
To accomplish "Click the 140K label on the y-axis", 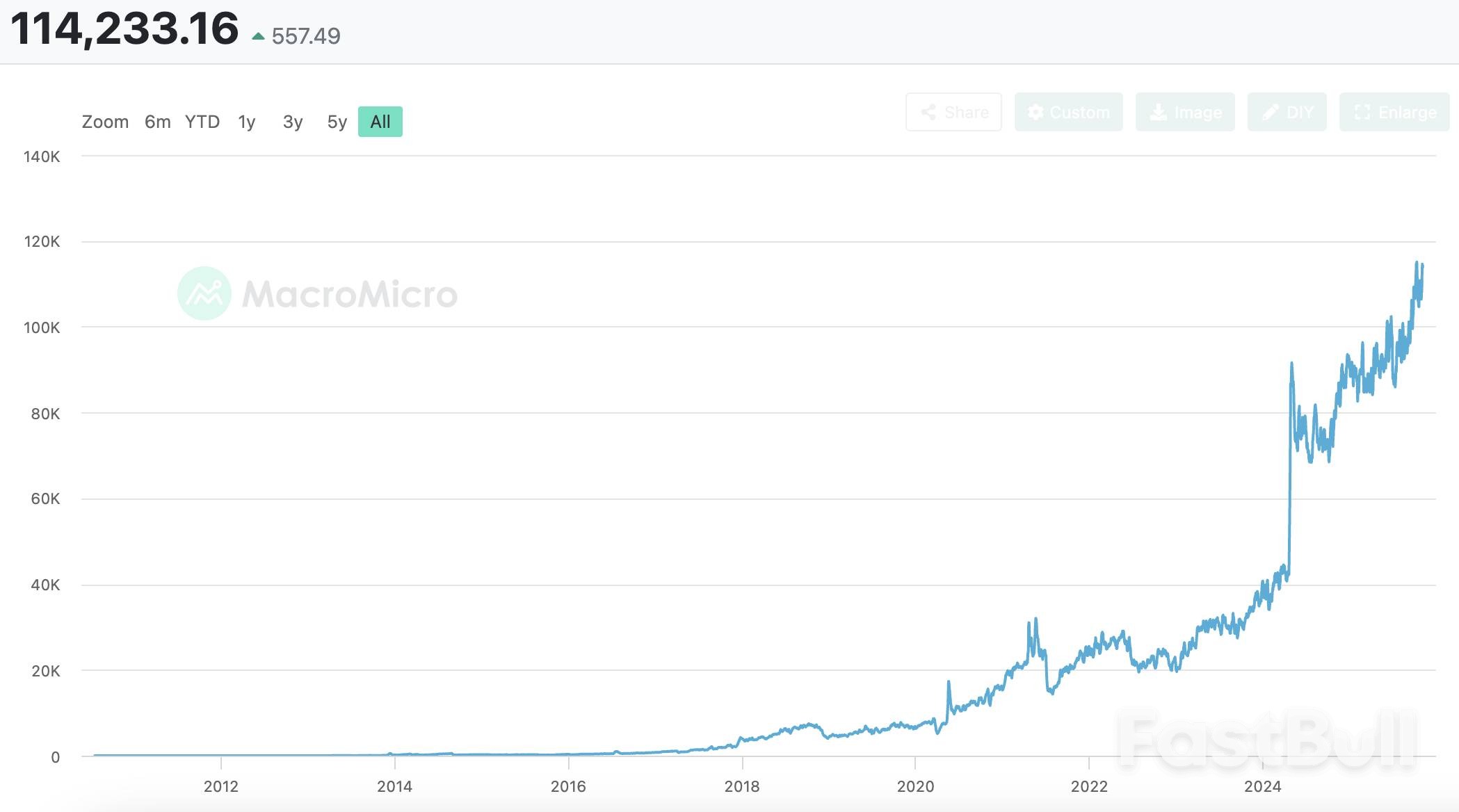I will click(42, 156).
